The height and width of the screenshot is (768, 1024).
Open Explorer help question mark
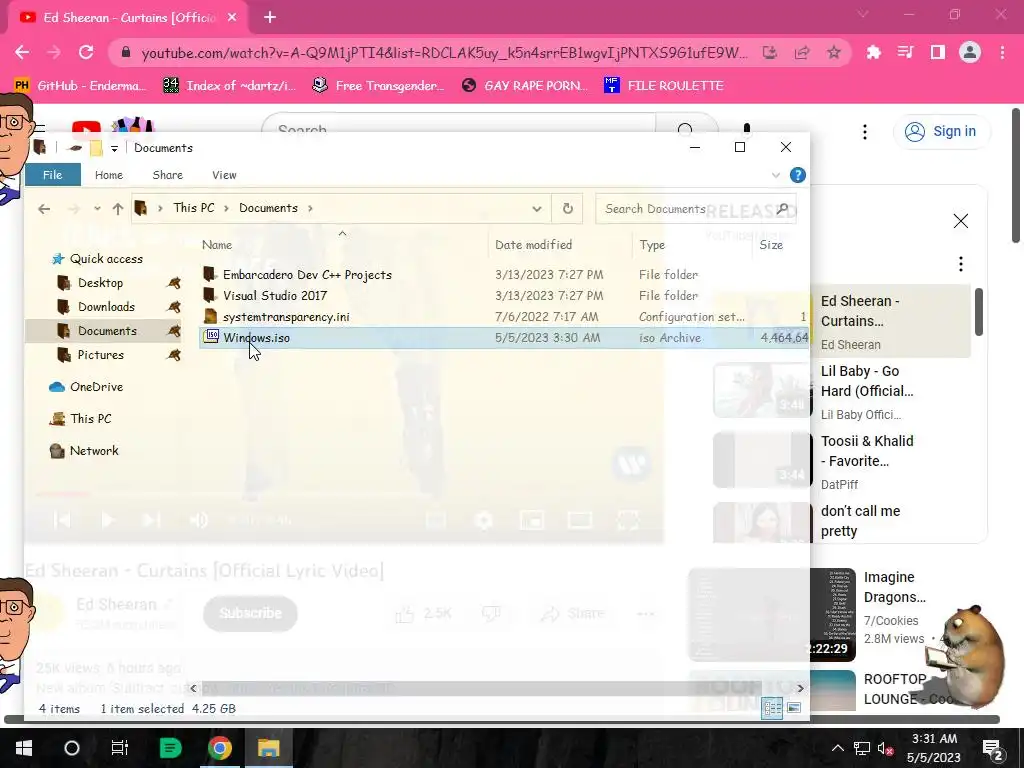click(x=797, y=175)
